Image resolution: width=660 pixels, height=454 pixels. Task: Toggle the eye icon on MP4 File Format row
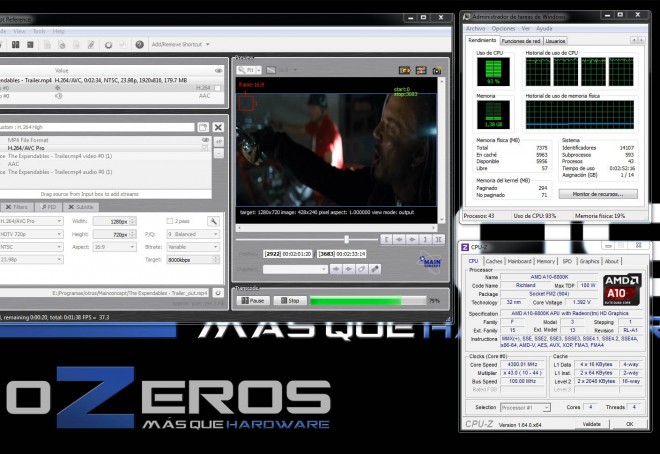point(205,140)
